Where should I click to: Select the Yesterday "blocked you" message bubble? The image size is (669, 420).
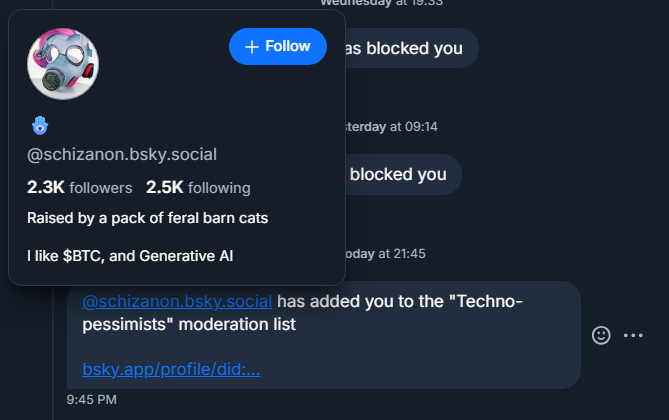pos(398,174)
